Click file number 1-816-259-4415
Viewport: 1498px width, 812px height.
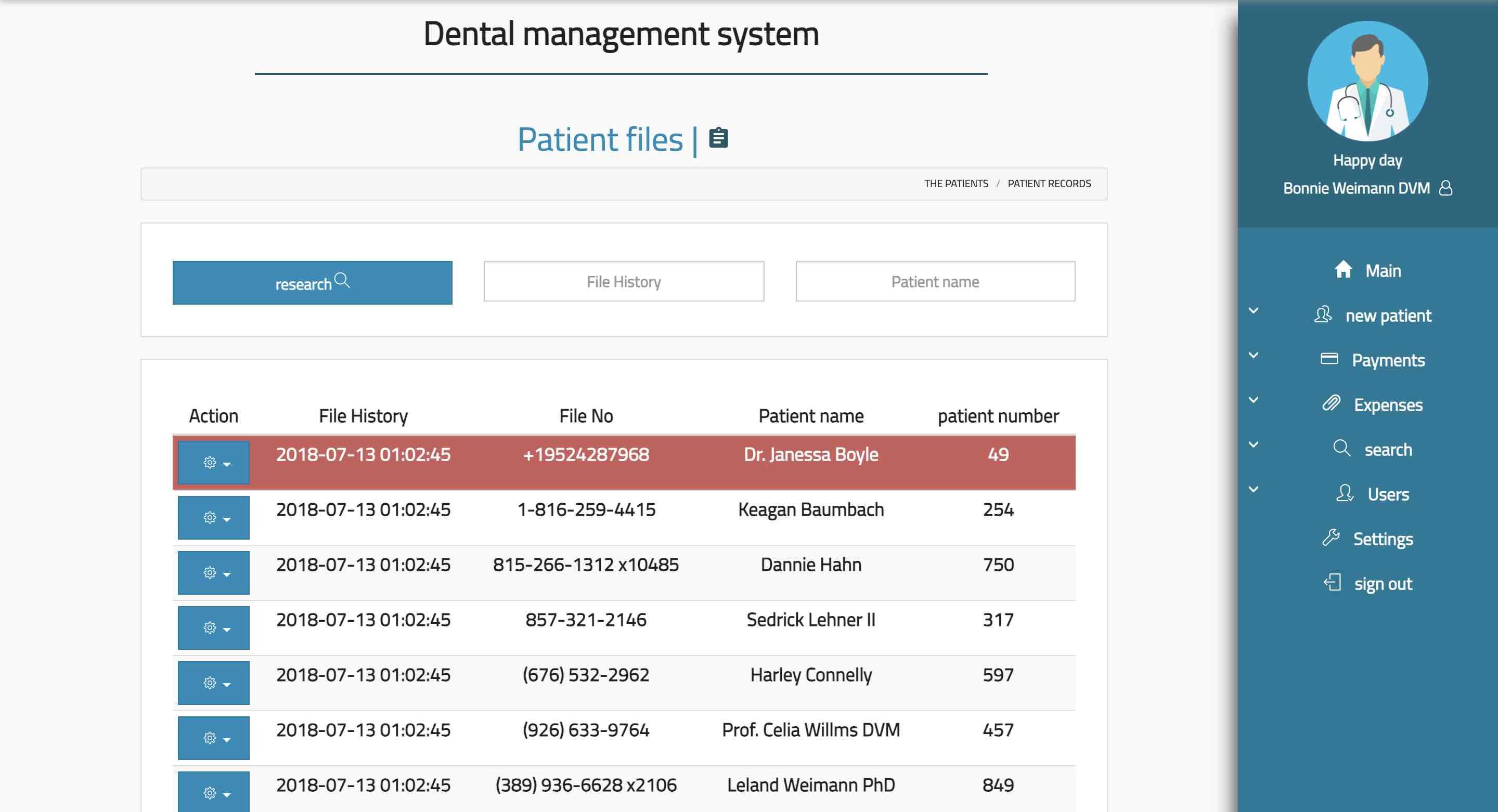click(x=586, y=510)
